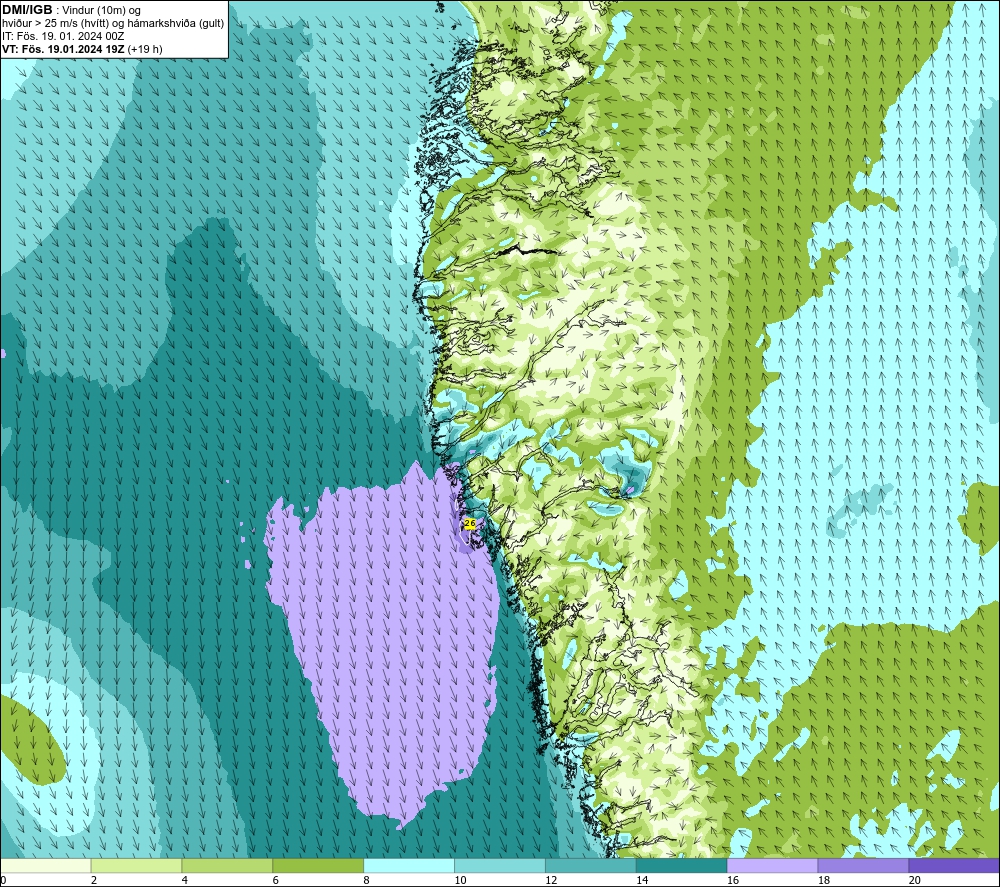Click the 12–14 m/s teal legend swatch
1000x887 pixels.
point(591,865)
